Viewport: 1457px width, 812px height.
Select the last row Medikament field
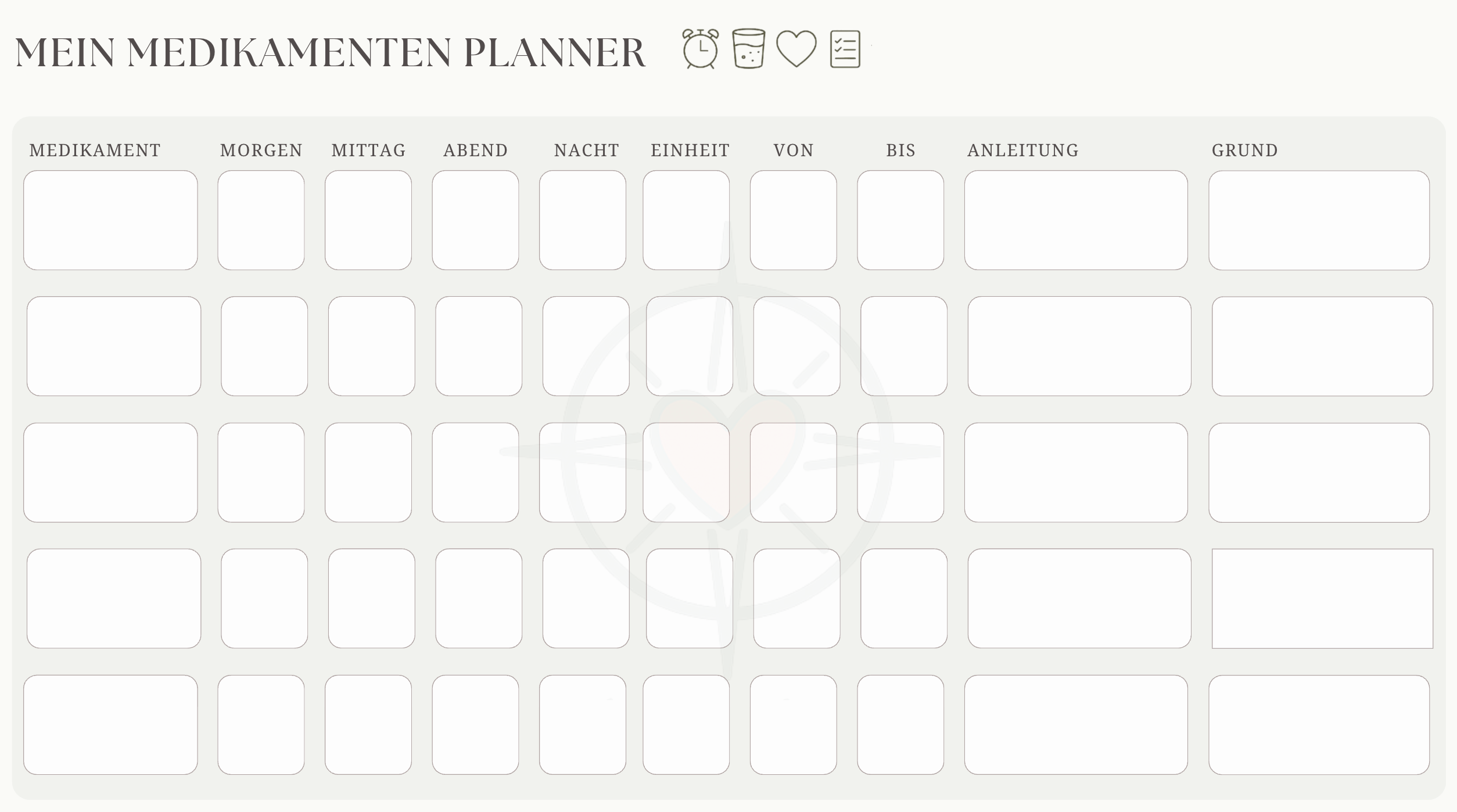110,724
